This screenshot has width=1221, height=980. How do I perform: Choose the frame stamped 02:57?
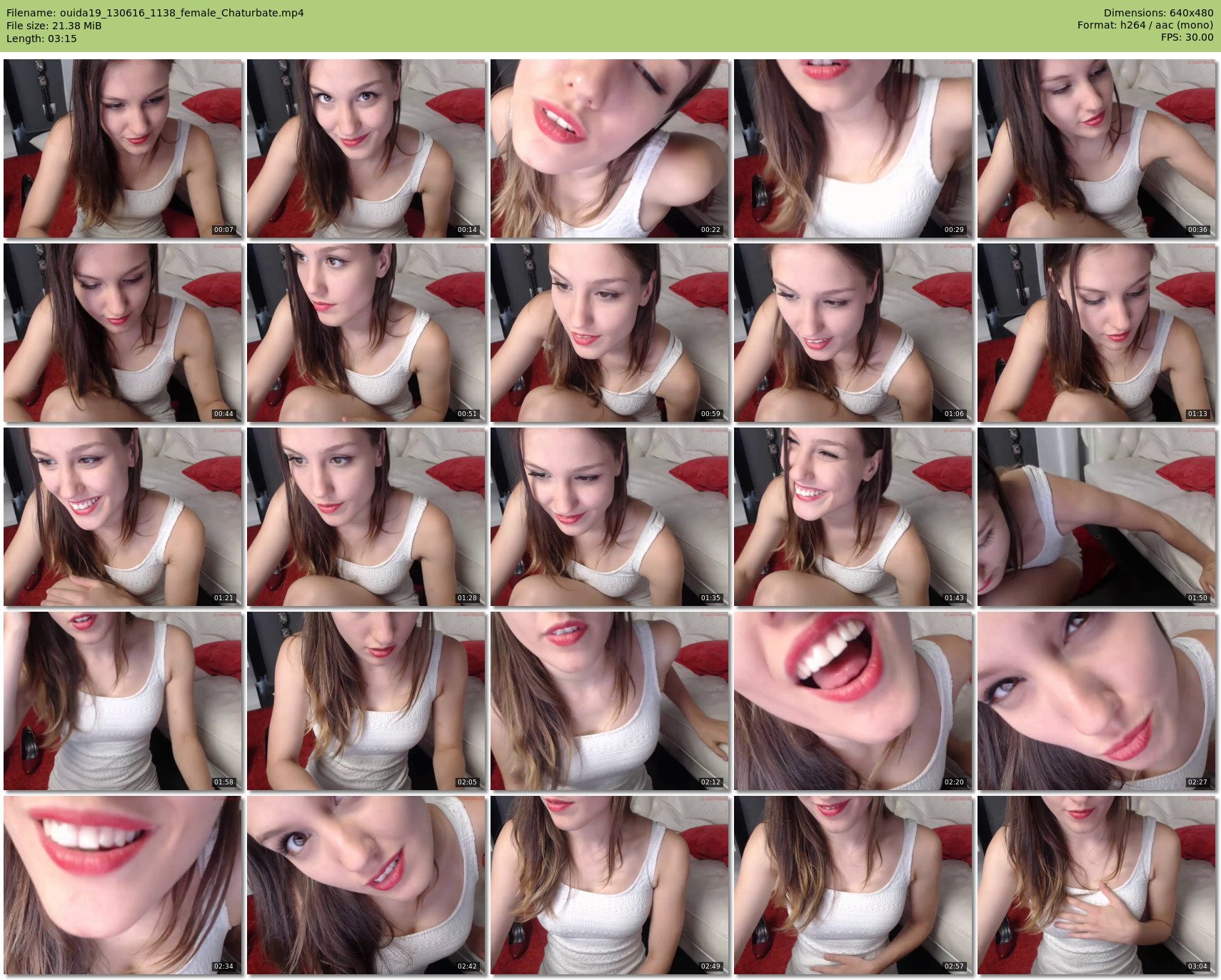coord(853,885)
